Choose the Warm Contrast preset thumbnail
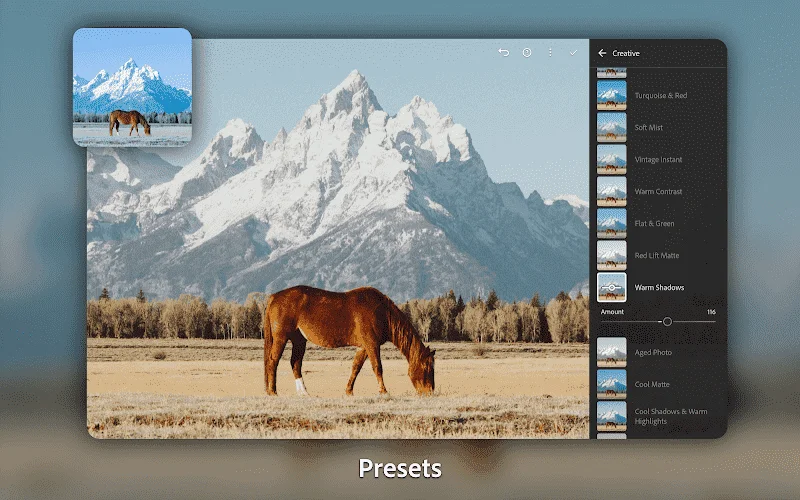Screen dimensions: 800x500 click(612, 191)
